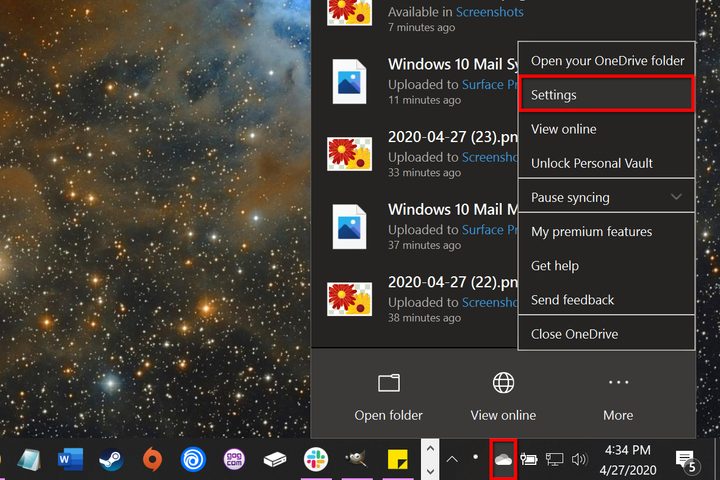The height and width of the screenshot is (480, 720).
Task: Click flower thumbnail of the 7-minutes-ago file
Action: click(x=349, y=12)
